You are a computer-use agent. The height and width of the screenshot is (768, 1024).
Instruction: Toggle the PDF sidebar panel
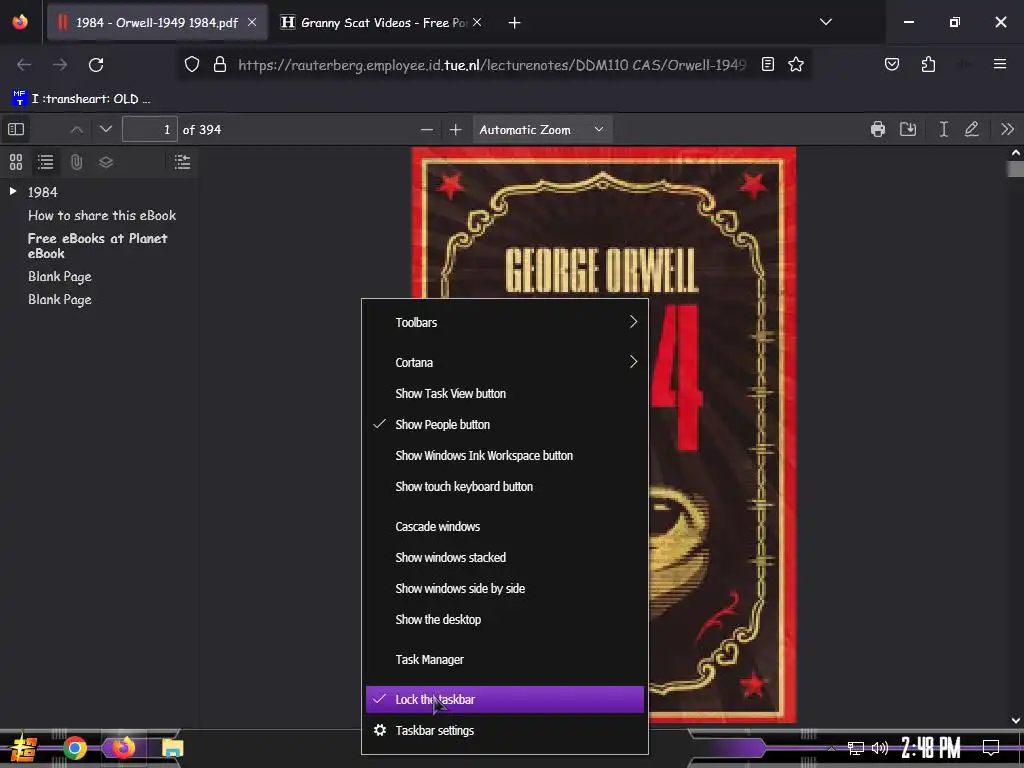16,129
